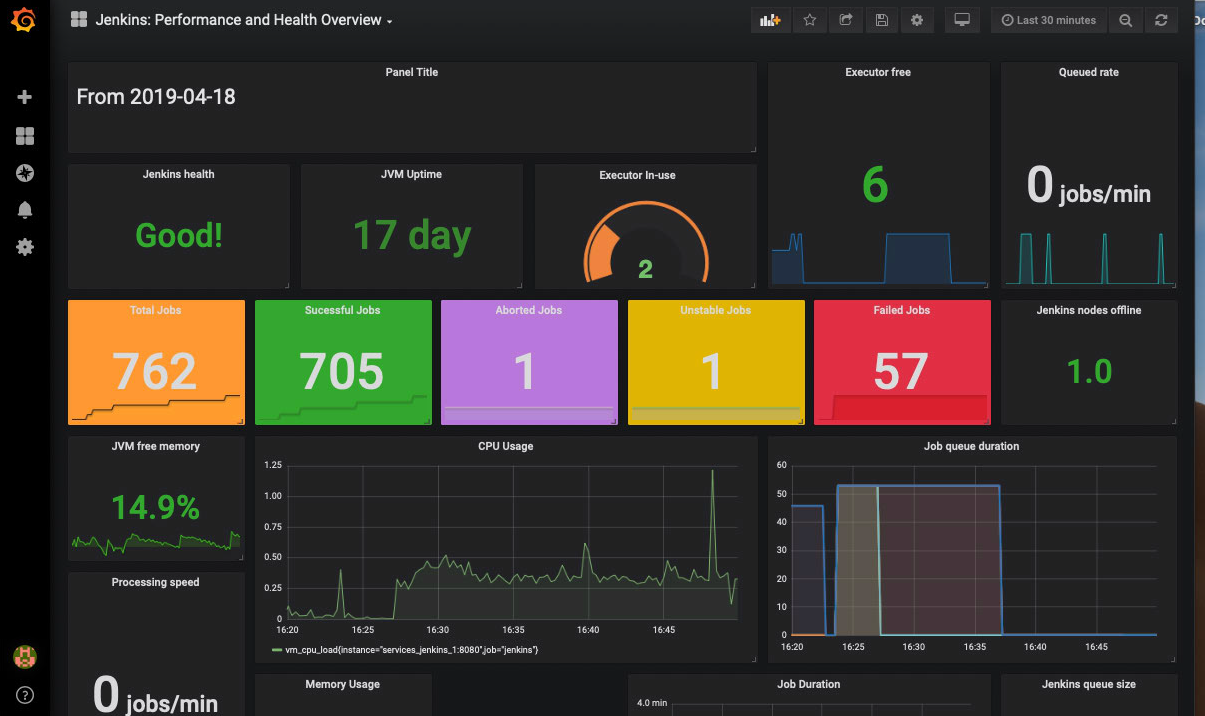This screenshot has height=716, width=1205.
Task: Open the Grafana home logo
Action: coord(24,20)
